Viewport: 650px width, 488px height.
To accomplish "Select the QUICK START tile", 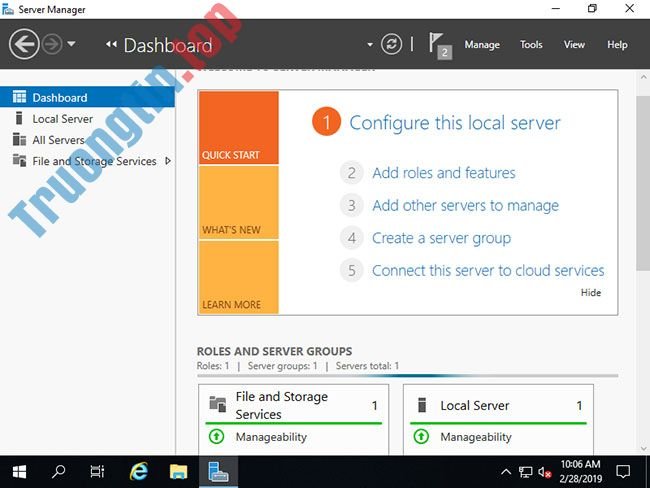I will click(238, 128).
